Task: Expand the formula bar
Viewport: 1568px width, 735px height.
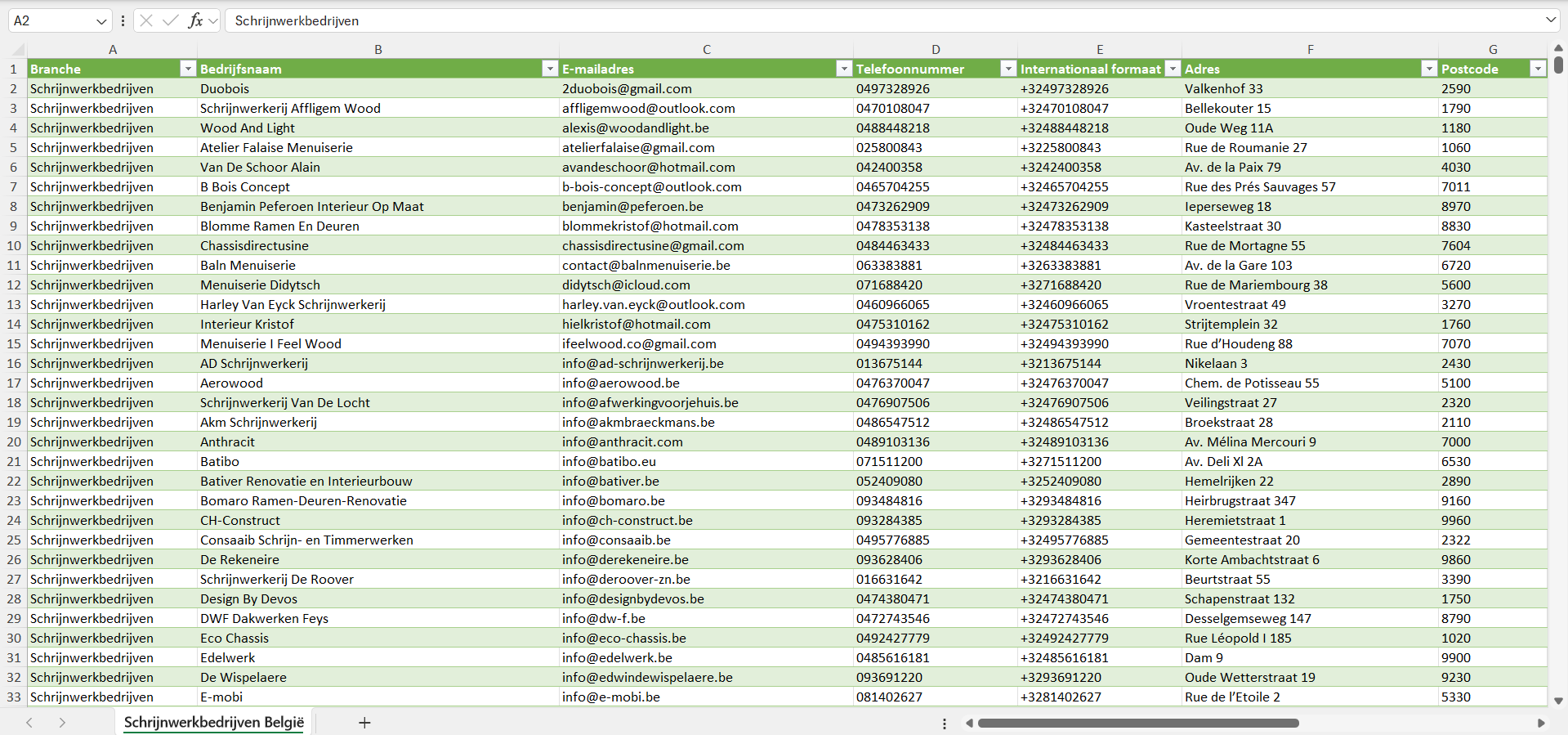Action: 1550,20
